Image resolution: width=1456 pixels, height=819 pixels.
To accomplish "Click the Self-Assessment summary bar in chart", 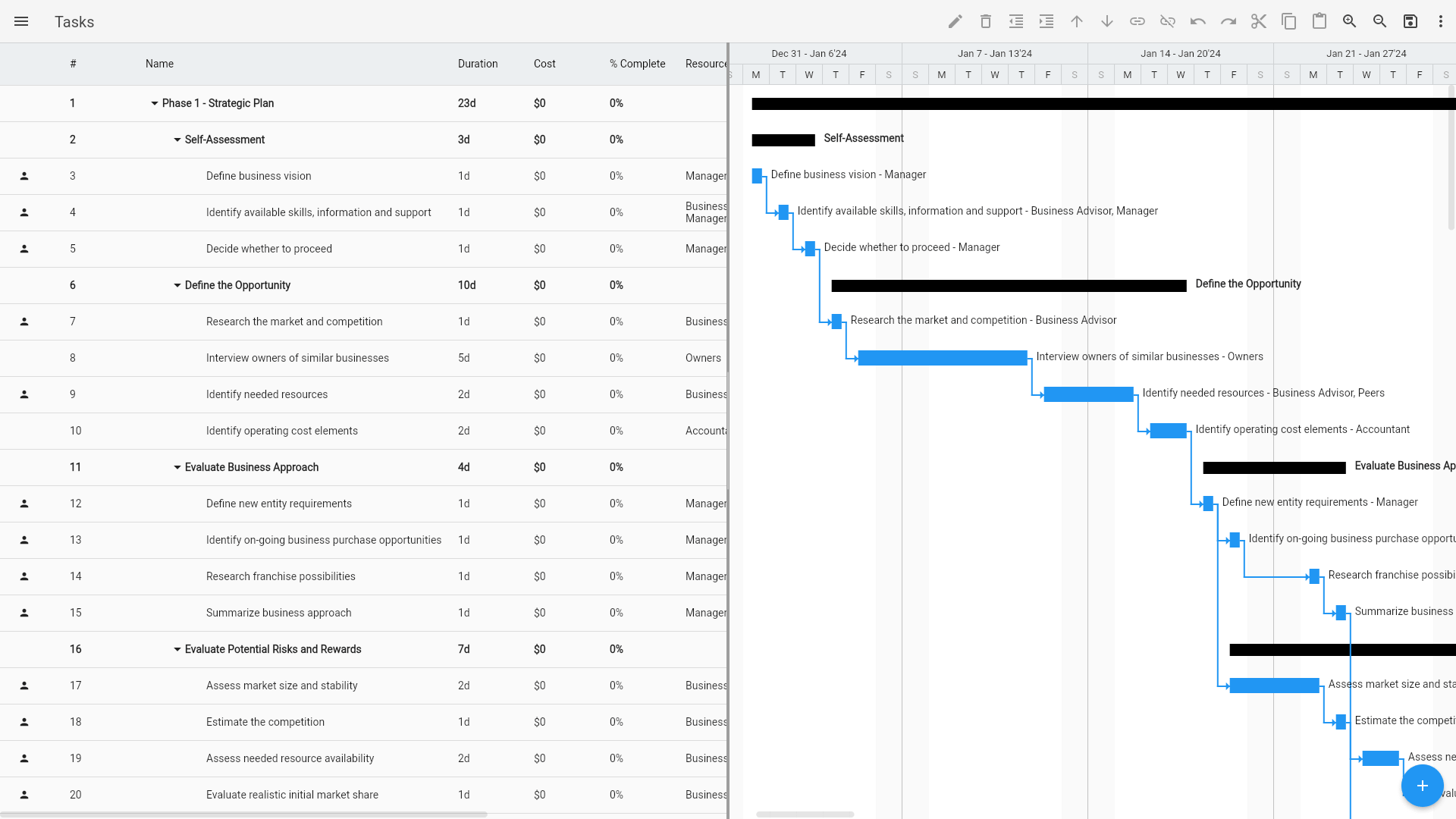I will (783, 140).
